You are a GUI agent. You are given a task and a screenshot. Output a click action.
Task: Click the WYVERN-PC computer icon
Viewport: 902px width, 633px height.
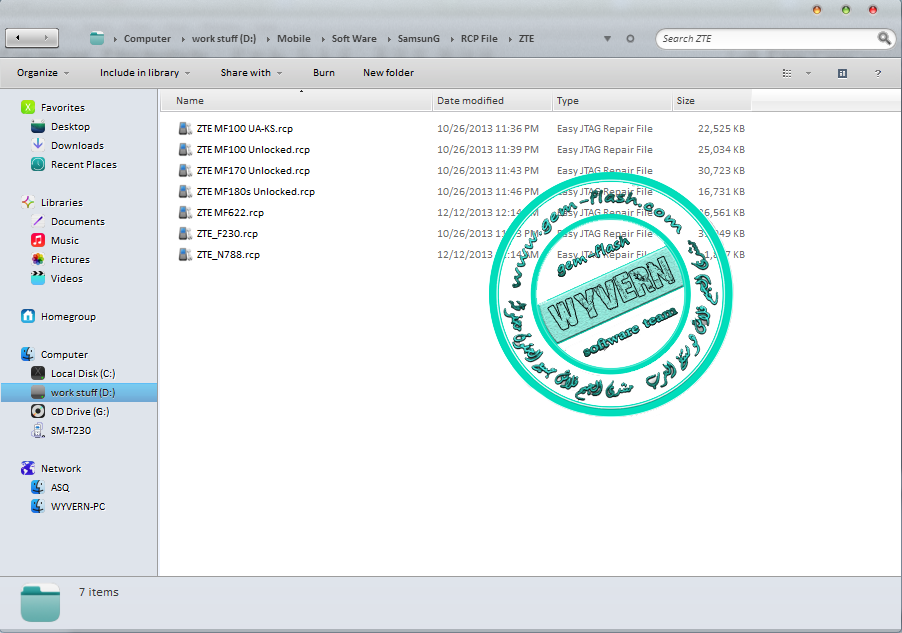38,506
